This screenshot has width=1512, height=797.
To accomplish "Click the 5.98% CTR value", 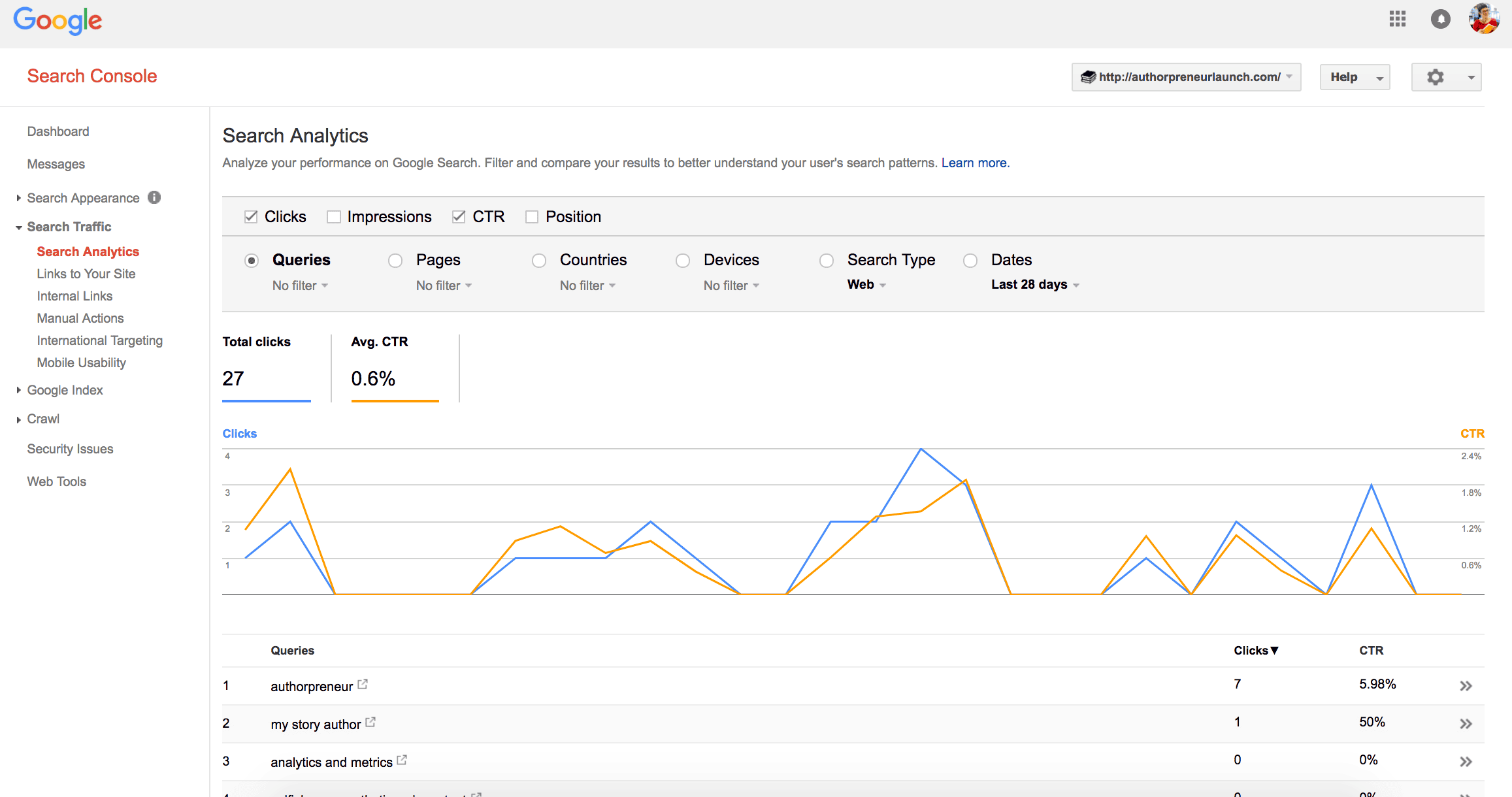I will coord(1377,684).
